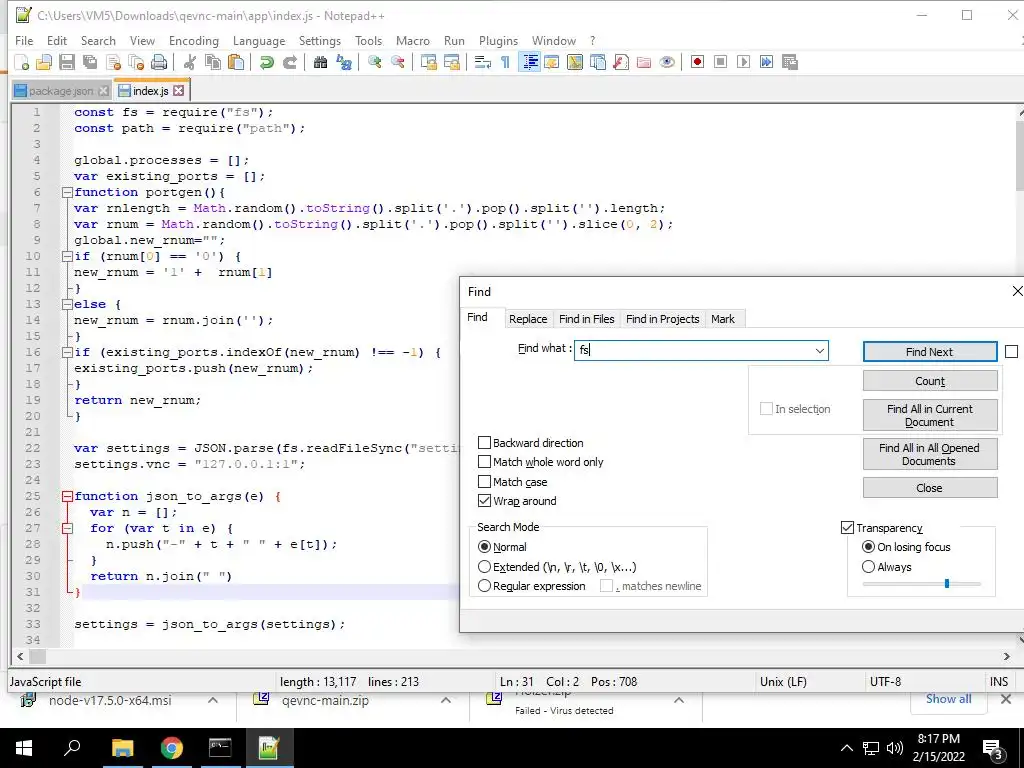Close the index.js tab via its X
Screen dimensions: 1024x768
(x=178, y=91)
